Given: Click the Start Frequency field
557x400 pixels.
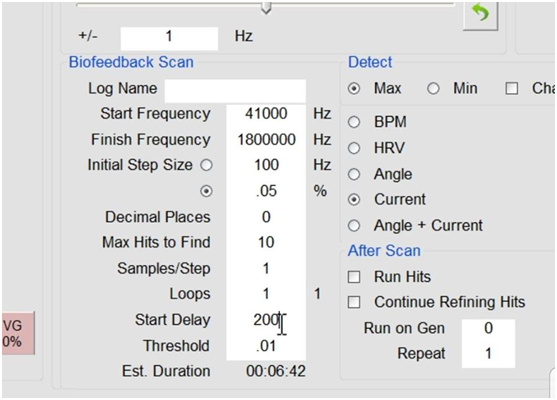Looking at the screenshot, I should [266, 114].
